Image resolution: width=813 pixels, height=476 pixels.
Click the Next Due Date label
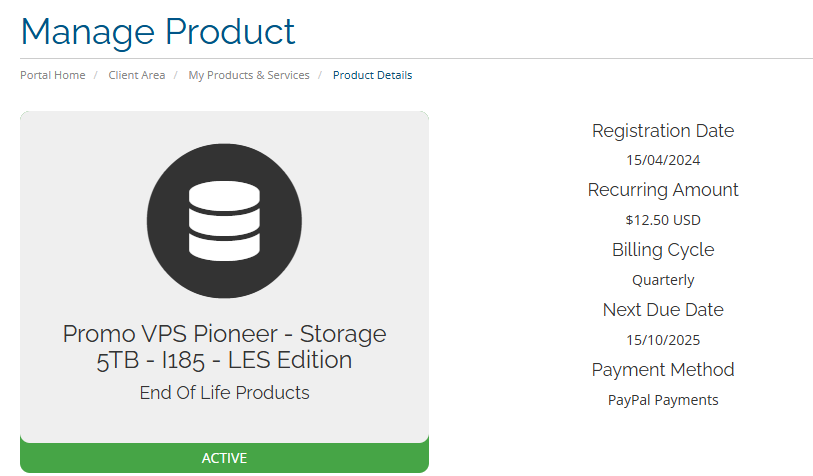(663, 310)
